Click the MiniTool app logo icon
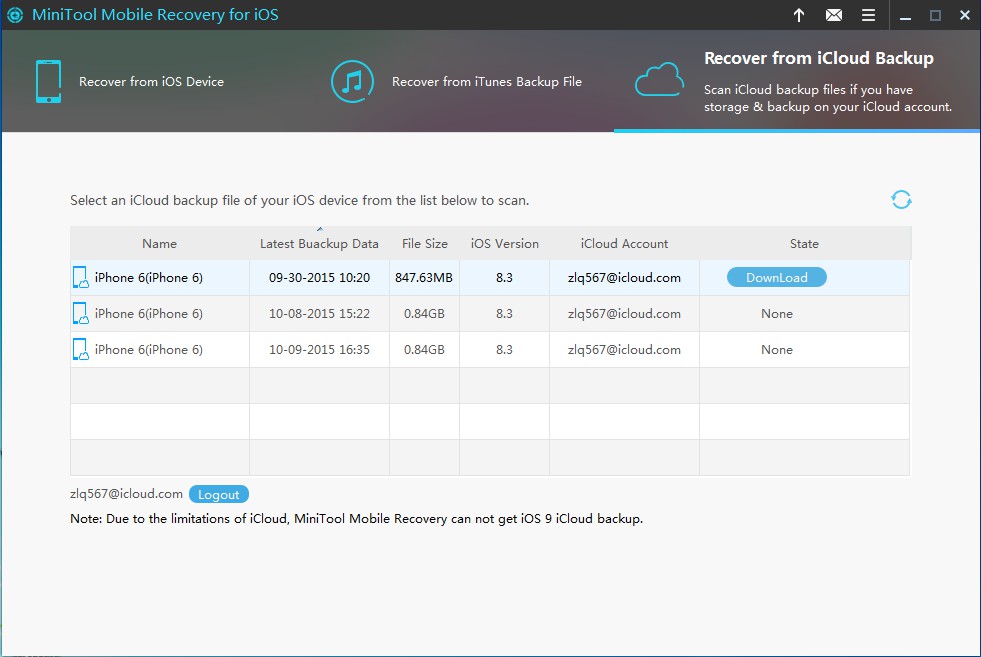 tap(15, 15)
